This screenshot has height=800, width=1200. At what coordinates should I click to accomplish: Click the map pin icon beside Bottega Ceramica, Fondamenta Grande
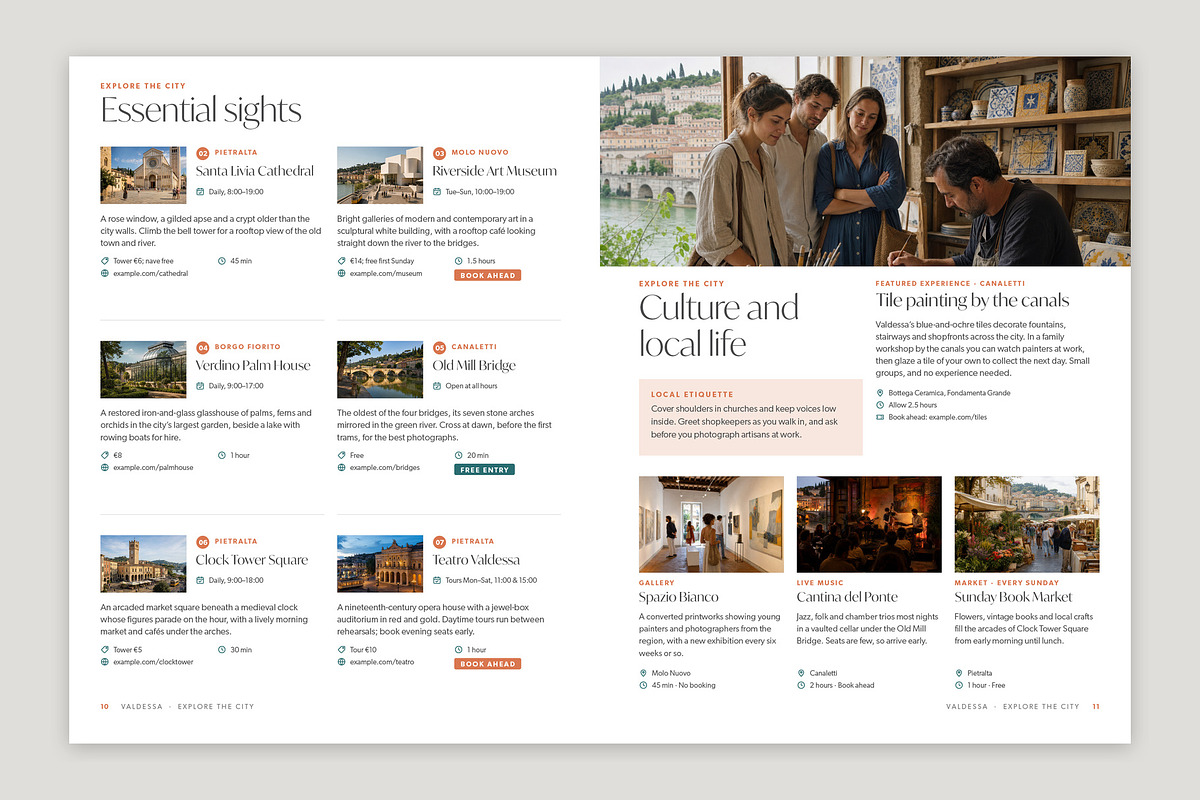coord(880,393)
